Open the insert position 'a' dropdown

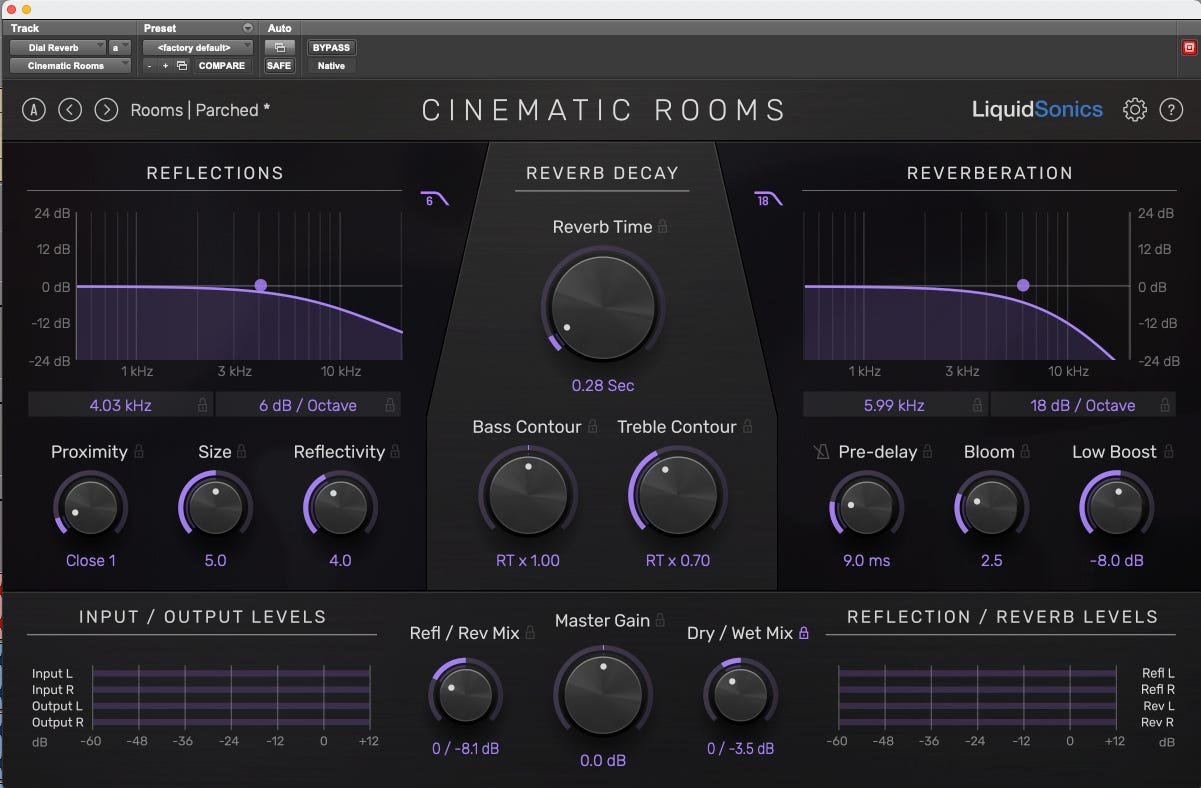[x=120, y=47]
